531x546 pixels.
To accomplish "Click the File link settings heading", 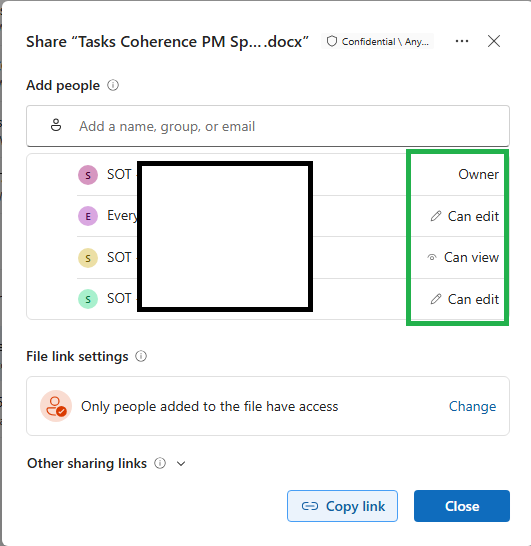I will 77,357.
